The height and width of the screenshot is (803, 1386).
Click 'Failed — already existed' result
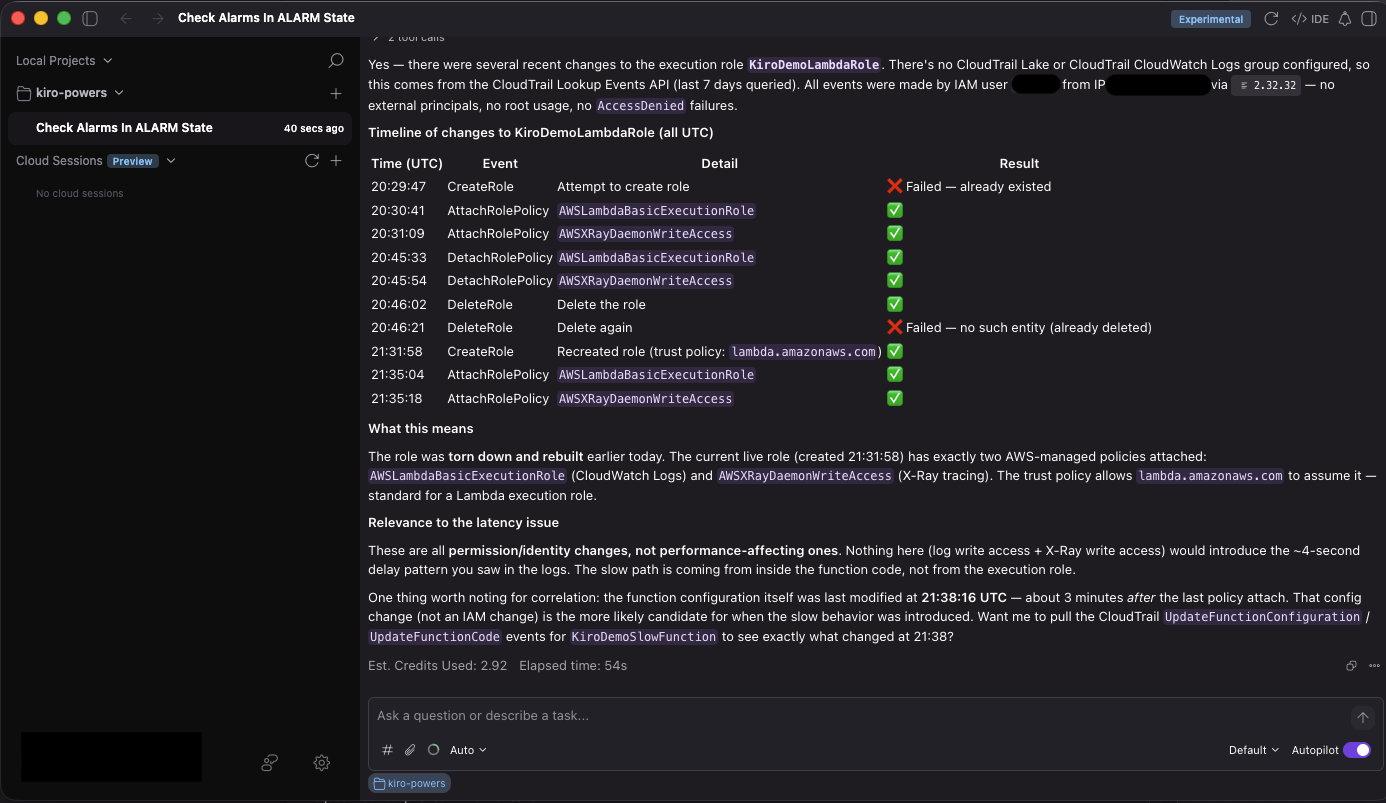pos(978,187)
